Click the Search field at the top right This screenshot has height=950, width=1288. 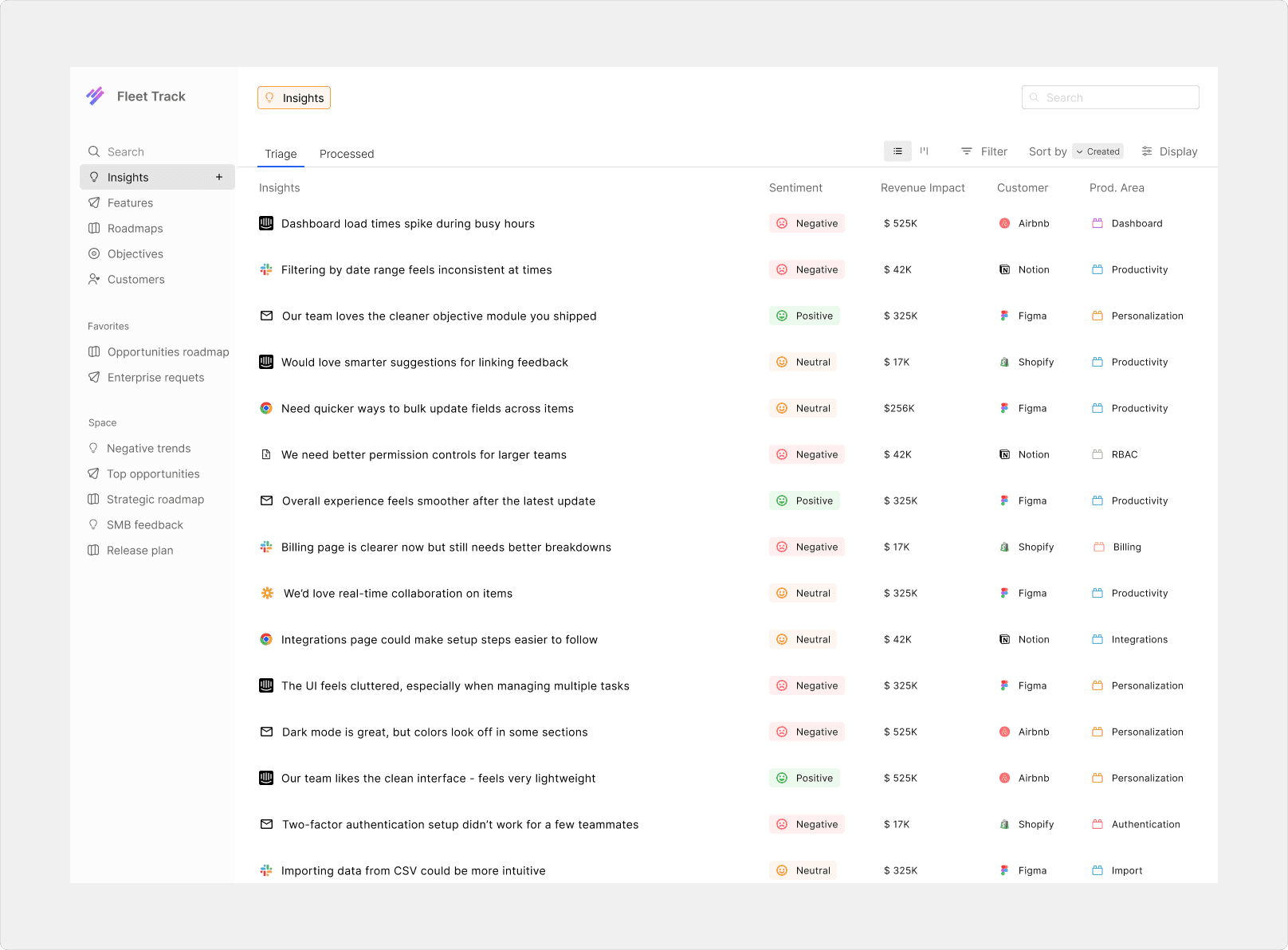point(1110,96)
